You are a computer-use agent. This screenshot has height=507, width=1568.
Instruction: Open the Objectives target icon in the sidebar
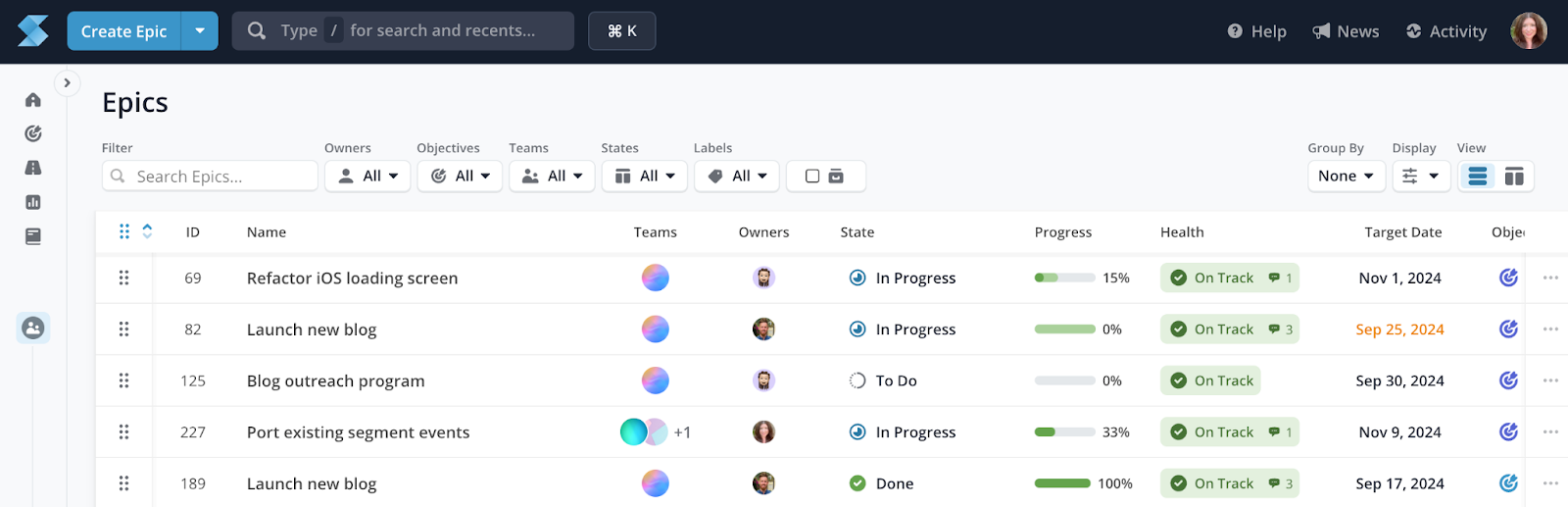33,133
